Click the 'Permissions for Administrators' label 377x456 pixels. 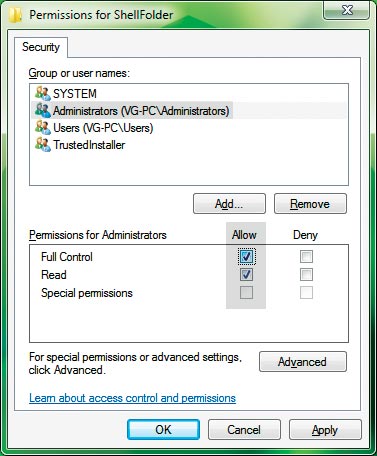click(x=98, y=235)
